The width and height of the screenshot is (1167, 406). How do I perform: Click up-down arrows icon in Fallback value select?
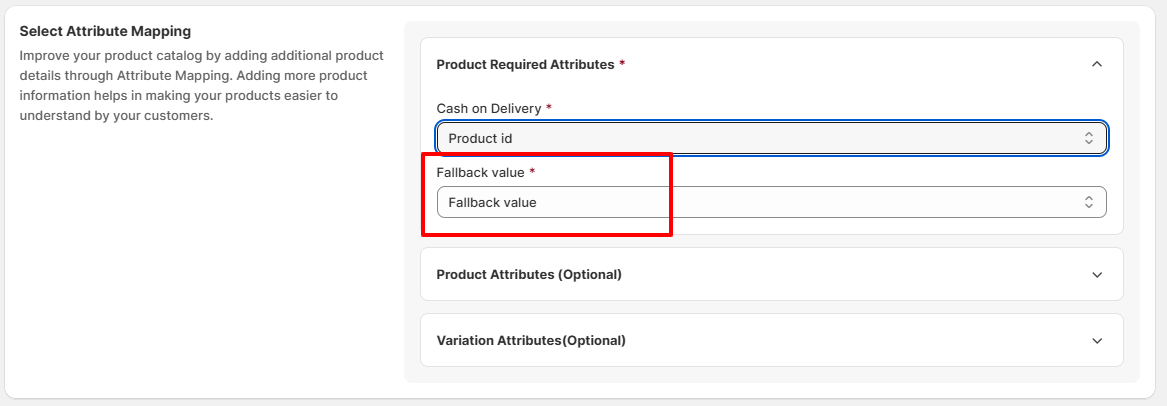point(1089,203)
